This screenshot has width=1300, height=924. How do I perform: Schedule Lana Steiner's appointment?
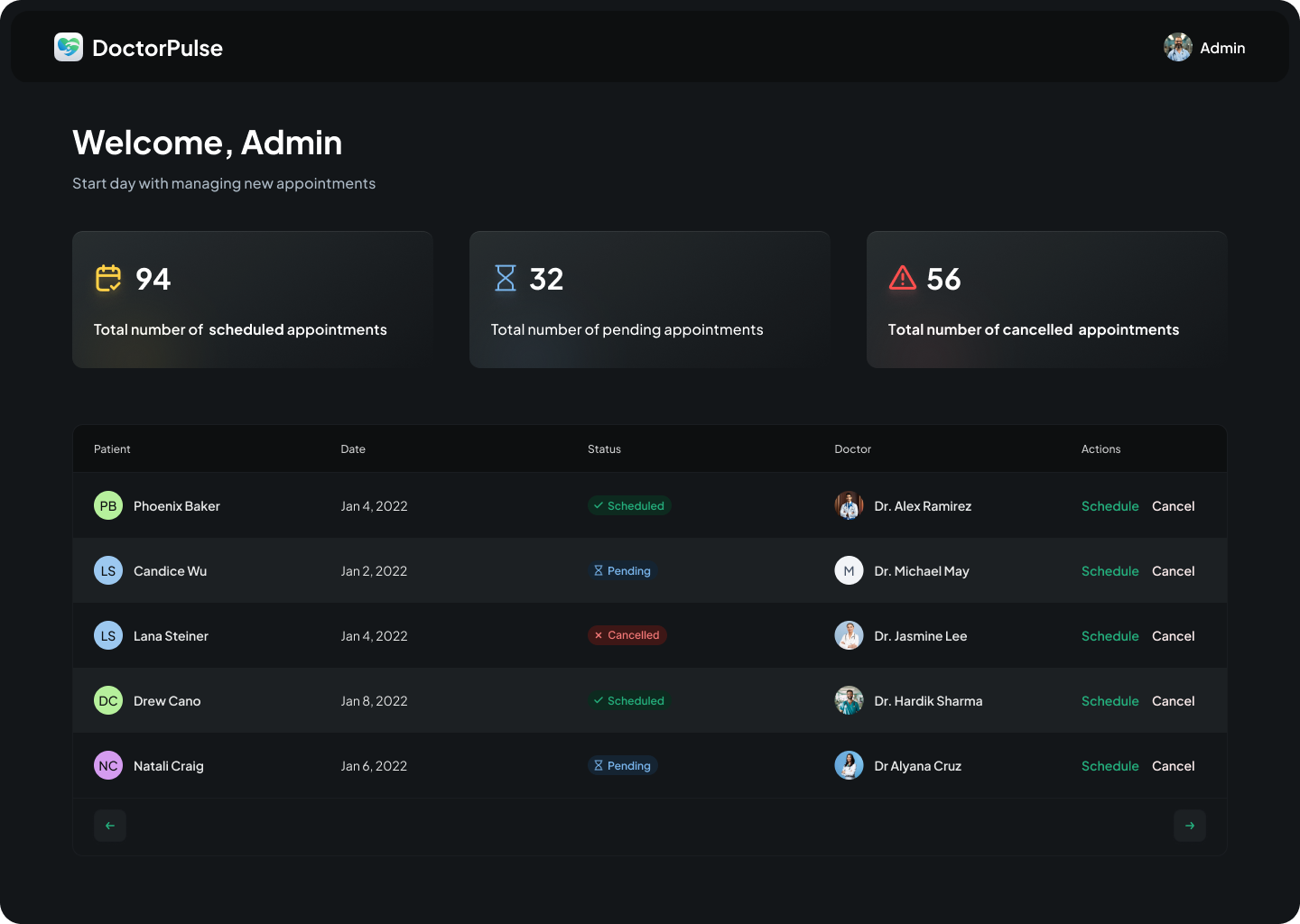[x=1110, y=636]
